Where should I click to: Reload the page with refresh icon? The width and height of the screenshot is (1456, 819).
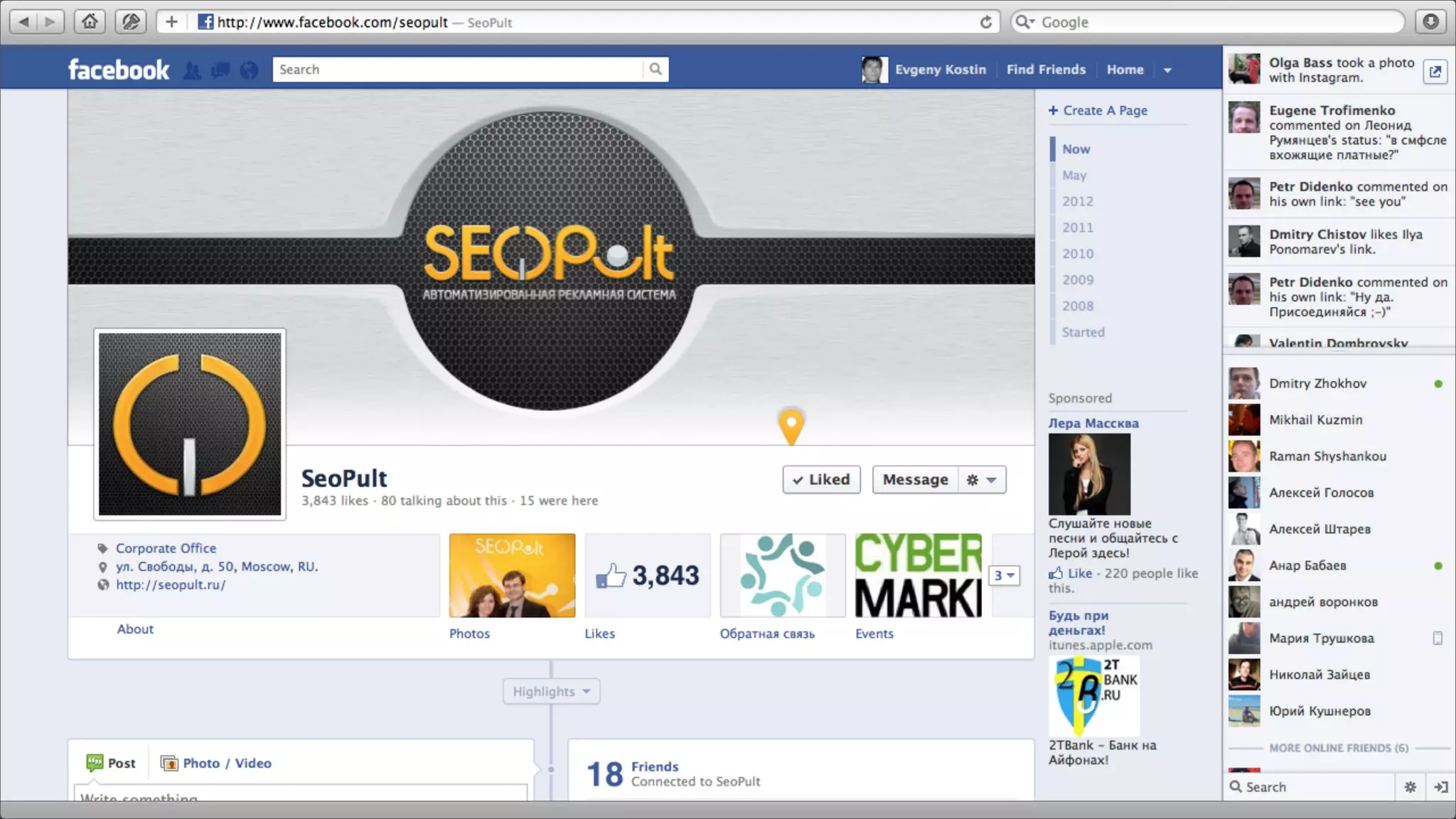coord(985,22)
